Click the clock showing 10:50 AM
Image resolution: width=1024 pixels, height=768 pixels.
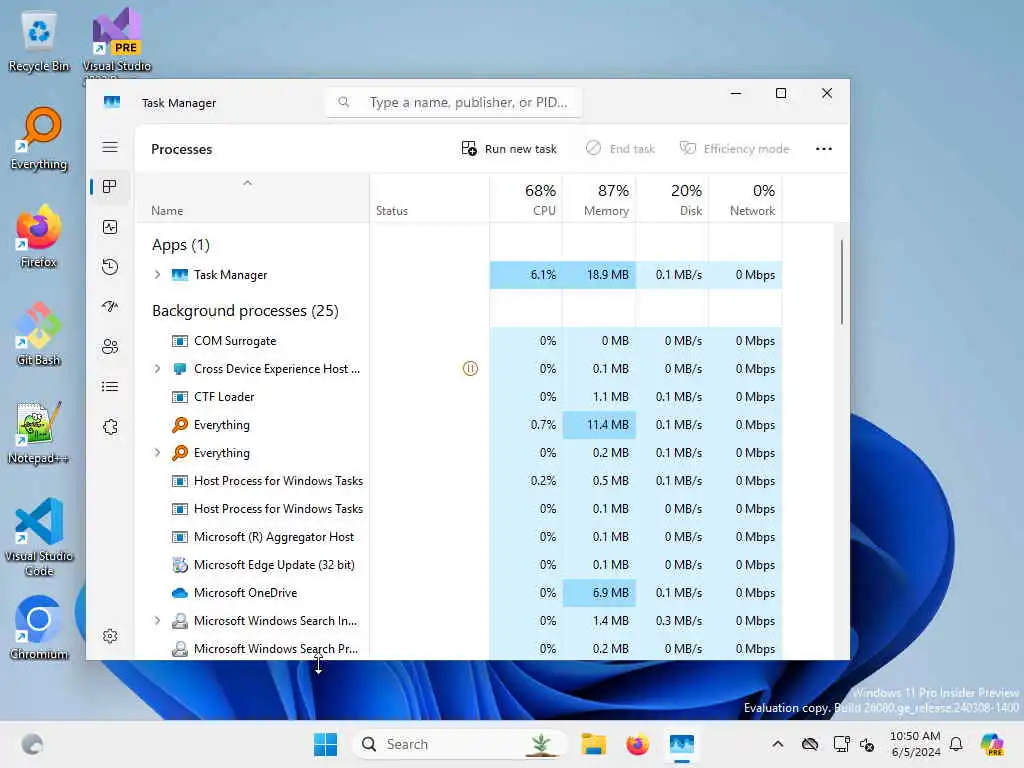tap(915, 744)
